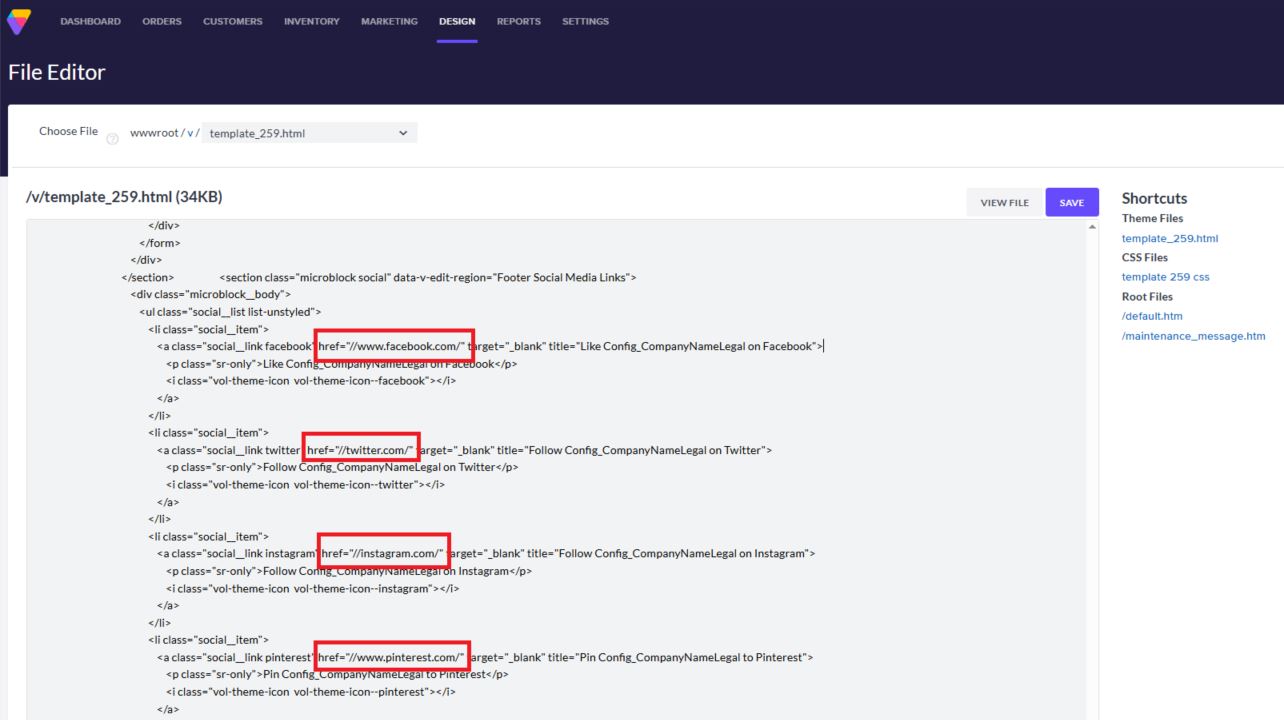This screenshot has width=1284, height=720.
Task: Select the Inventory menu item
Action: pyautogui.click(x=311, y=21)
